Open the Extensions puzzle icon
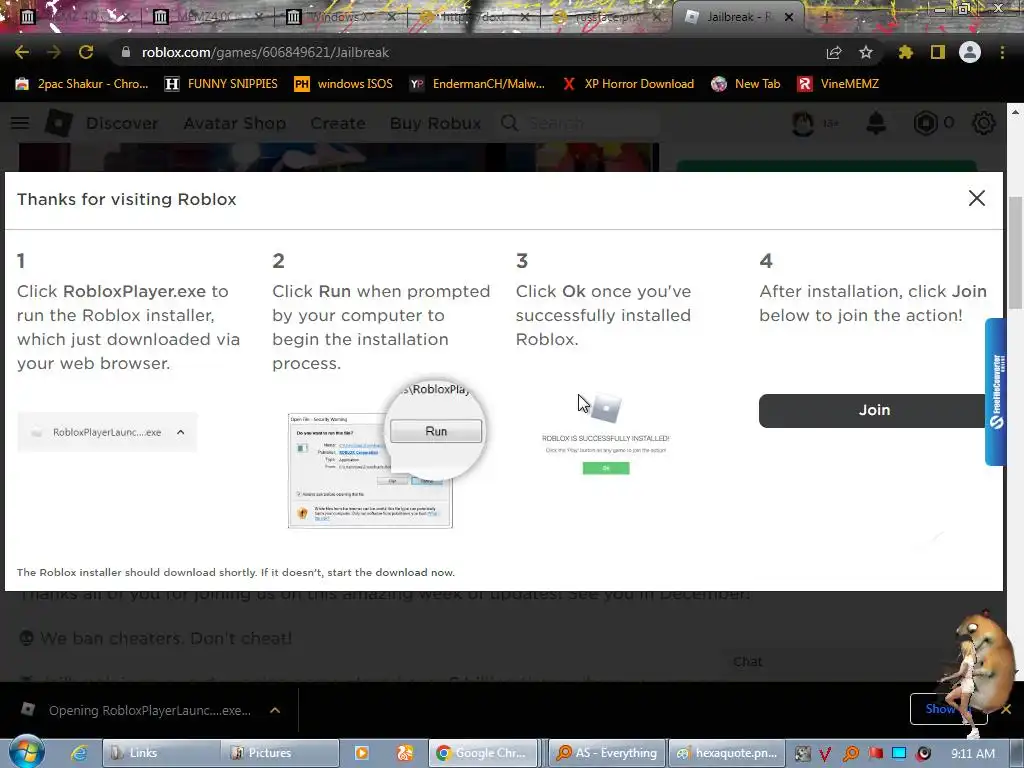The height and width of the screenshot is (768, 1024). [905, 52]
